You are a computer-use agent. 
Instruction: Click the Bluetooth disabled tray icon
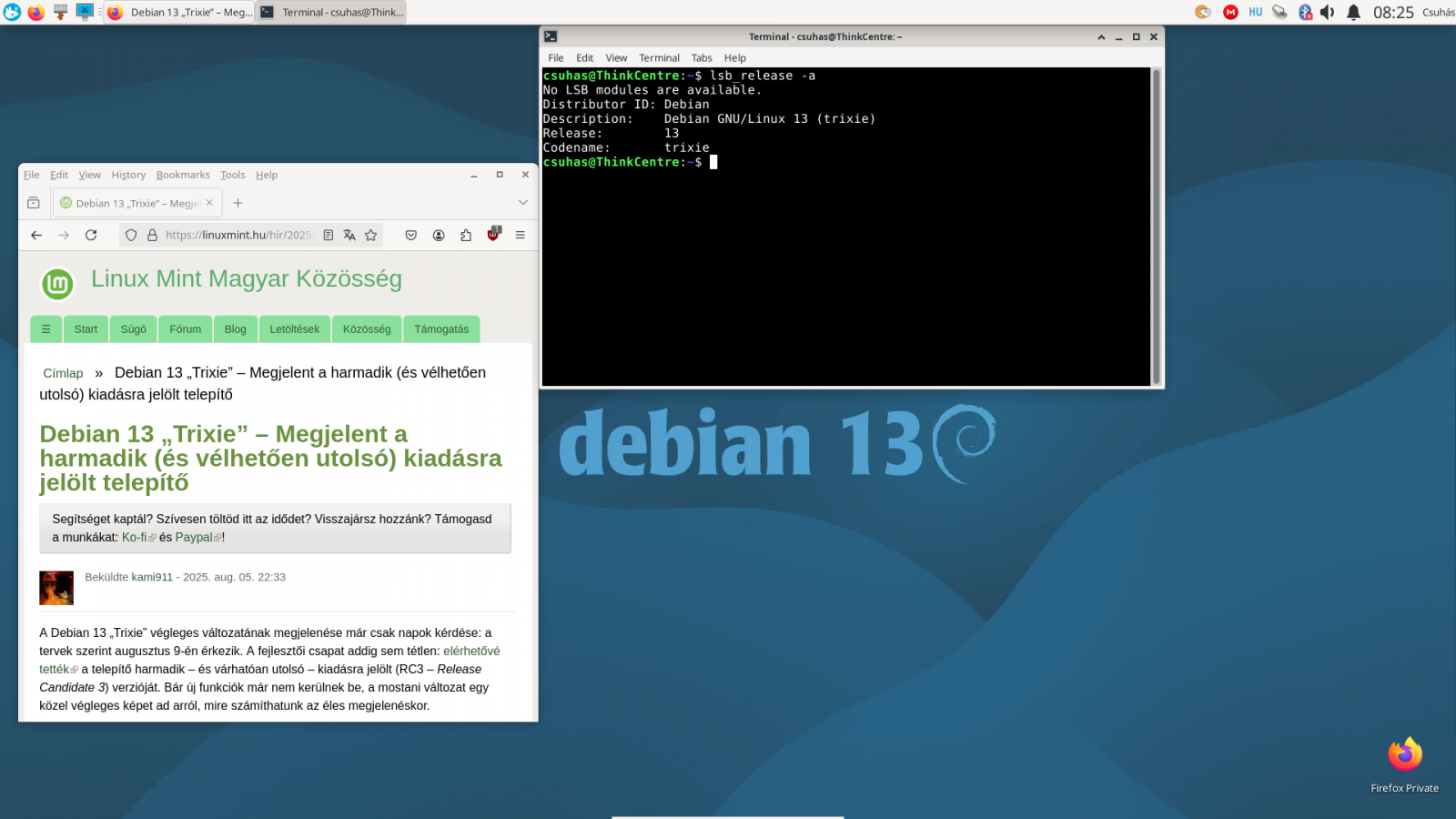[1305, 12]
